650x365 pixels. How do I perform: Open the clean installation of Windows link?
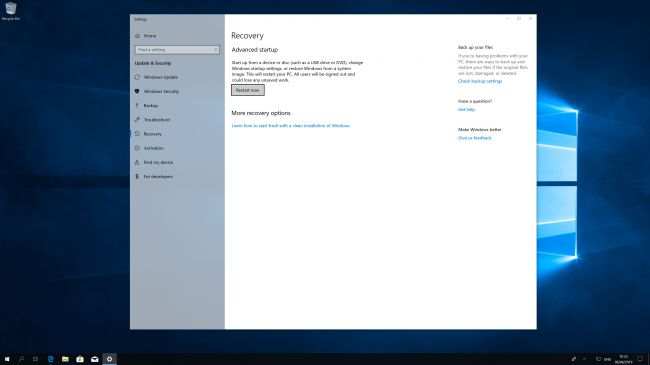(x=291, y=126)
